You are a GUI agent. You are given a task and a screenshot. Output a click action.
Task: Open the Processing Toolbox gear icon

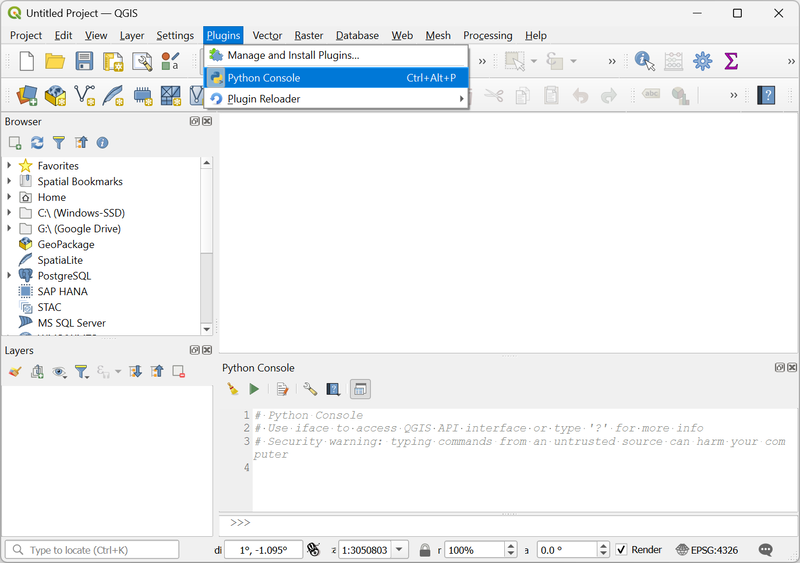tap(703, 61)
